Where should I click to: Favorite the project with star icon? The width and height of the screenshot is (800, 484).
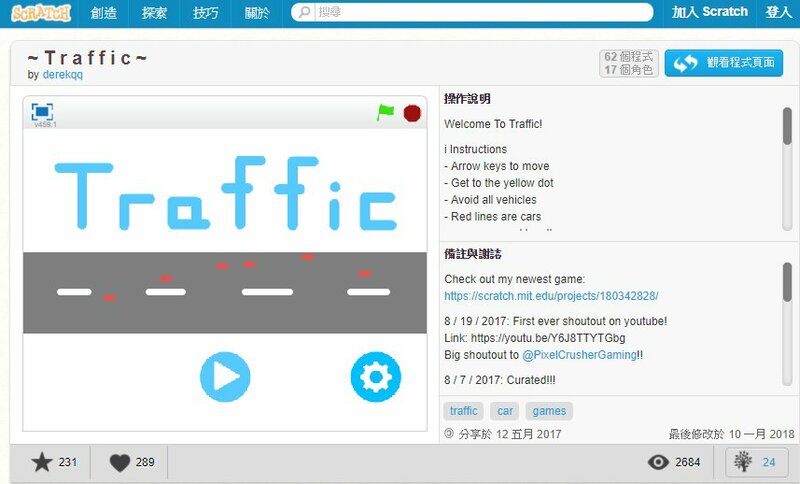[x=42, y=462]
